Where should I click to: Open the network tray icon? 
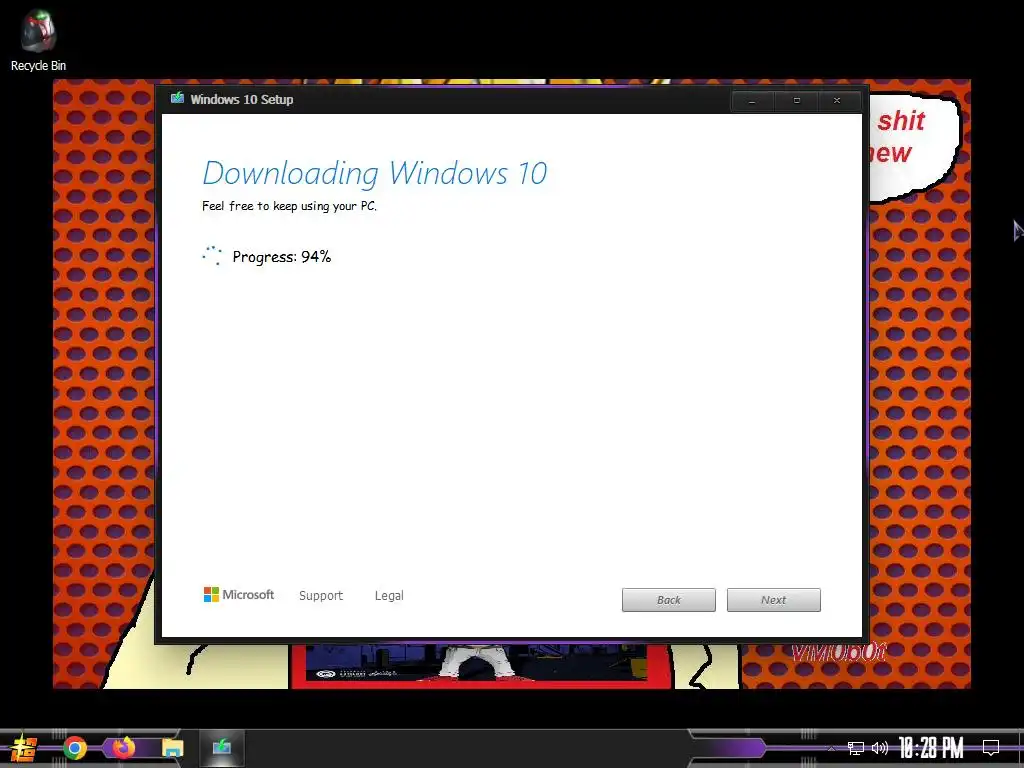click(x=856, y=748)
